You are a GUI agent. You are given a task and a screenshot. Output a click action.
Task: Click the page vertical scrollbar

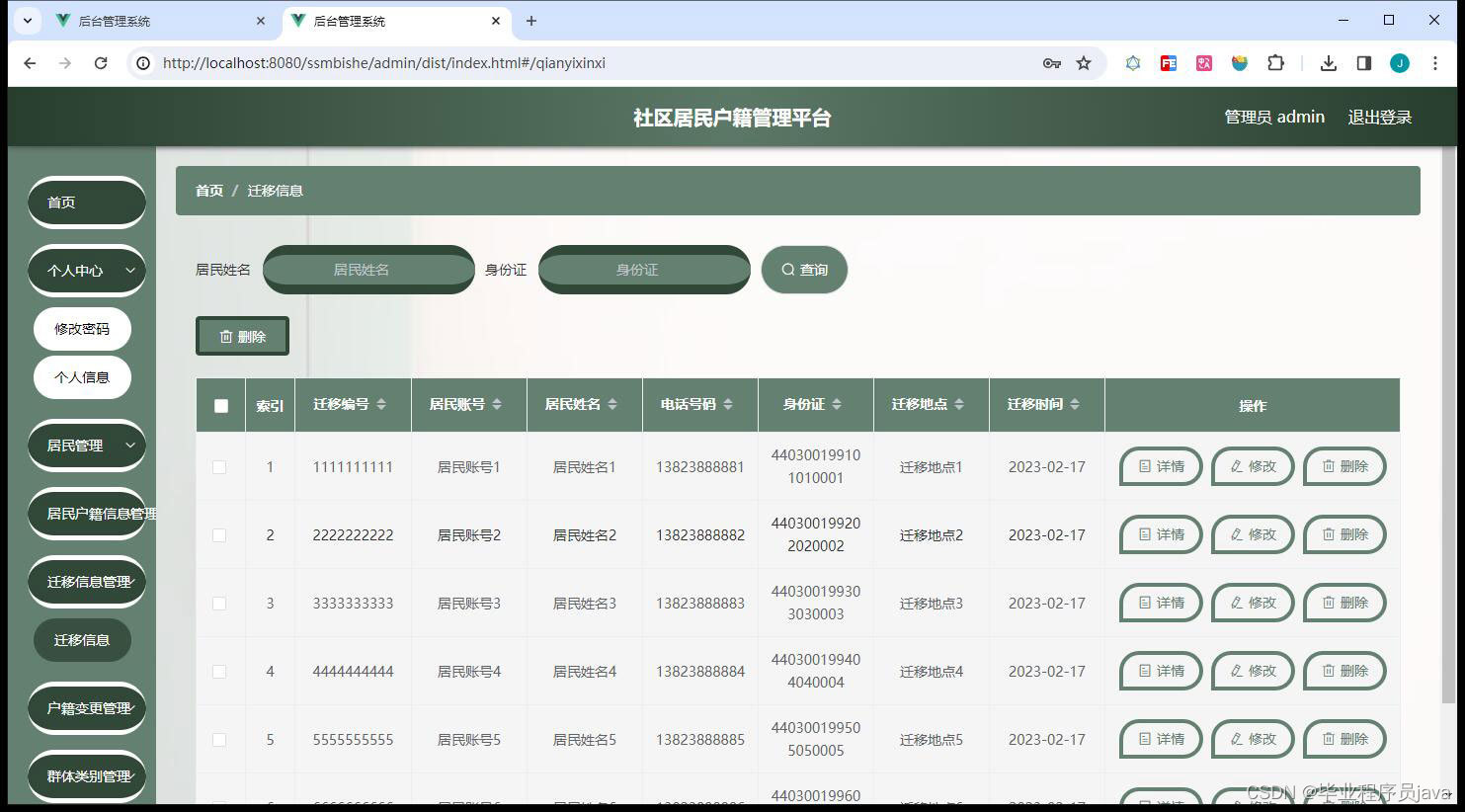[x=1449, y=425]
